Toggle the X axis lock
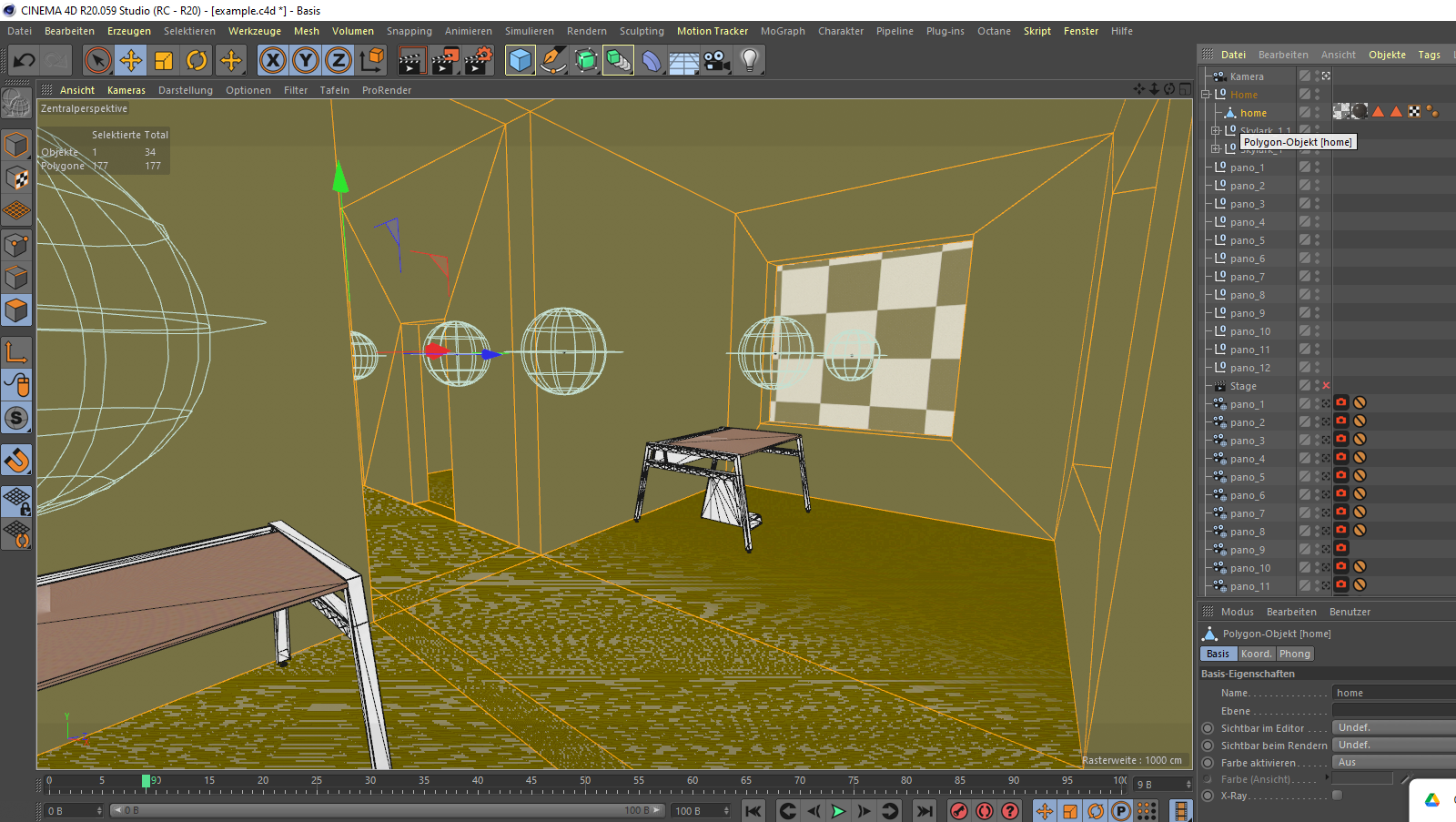 (x=272, y=60)
